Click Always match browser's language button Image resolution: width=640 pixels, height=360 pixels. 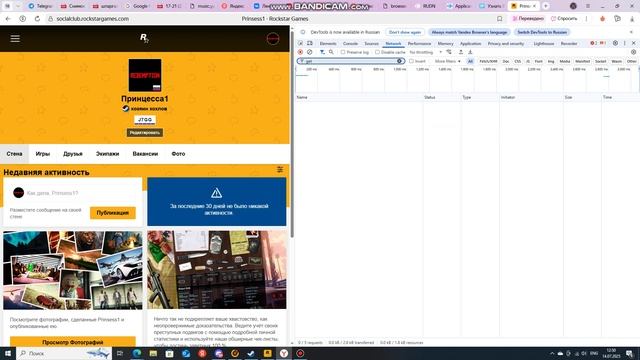coord(469,32)
